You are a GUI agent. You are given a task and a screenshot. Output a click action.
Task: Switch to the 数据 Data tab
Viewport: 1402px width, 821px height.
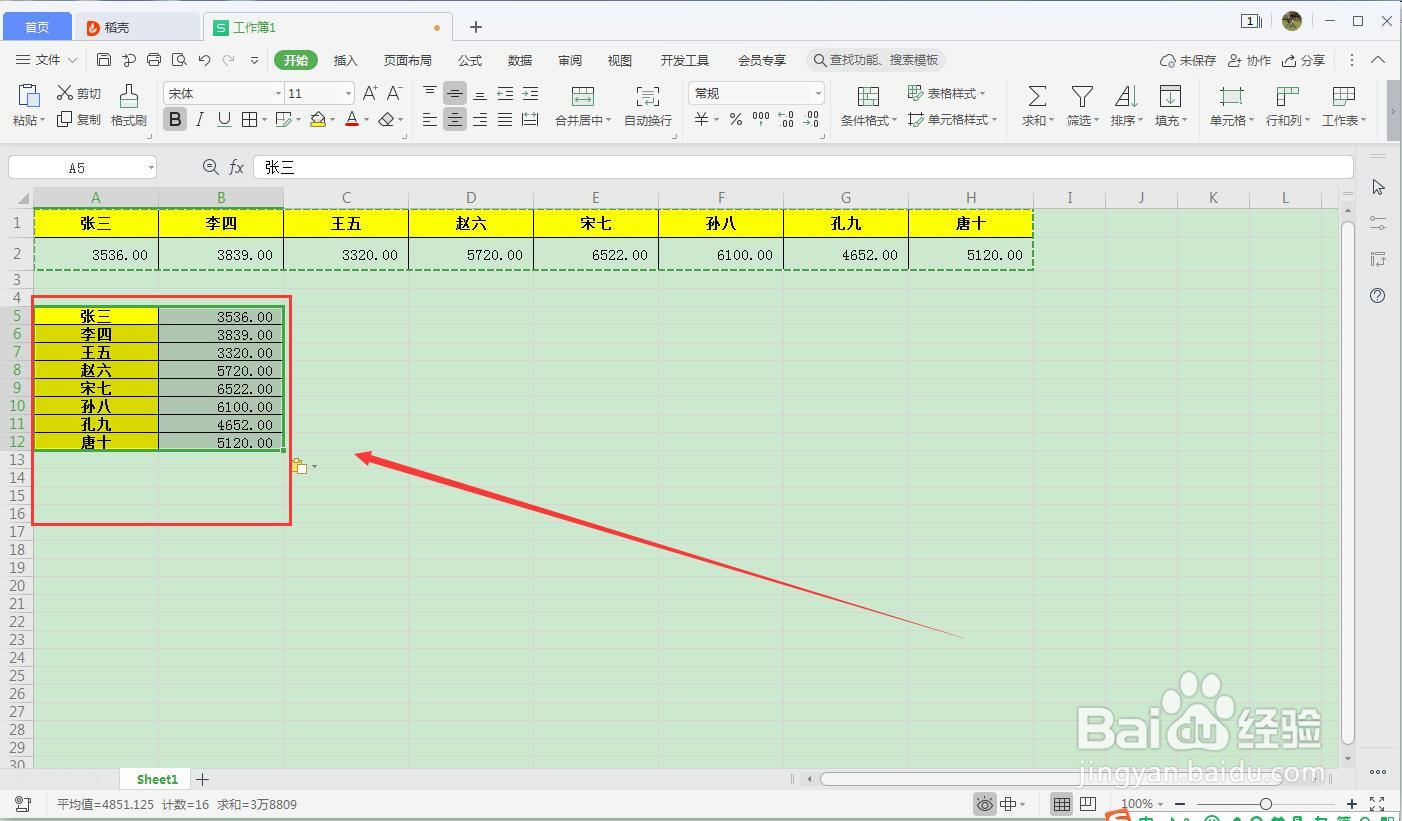[520, 60]
